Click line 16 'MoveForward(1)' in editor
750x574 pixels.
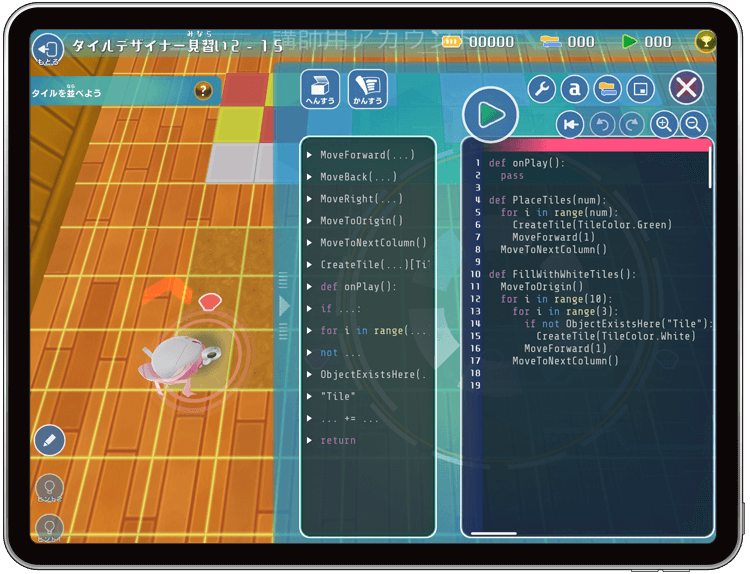565,349
